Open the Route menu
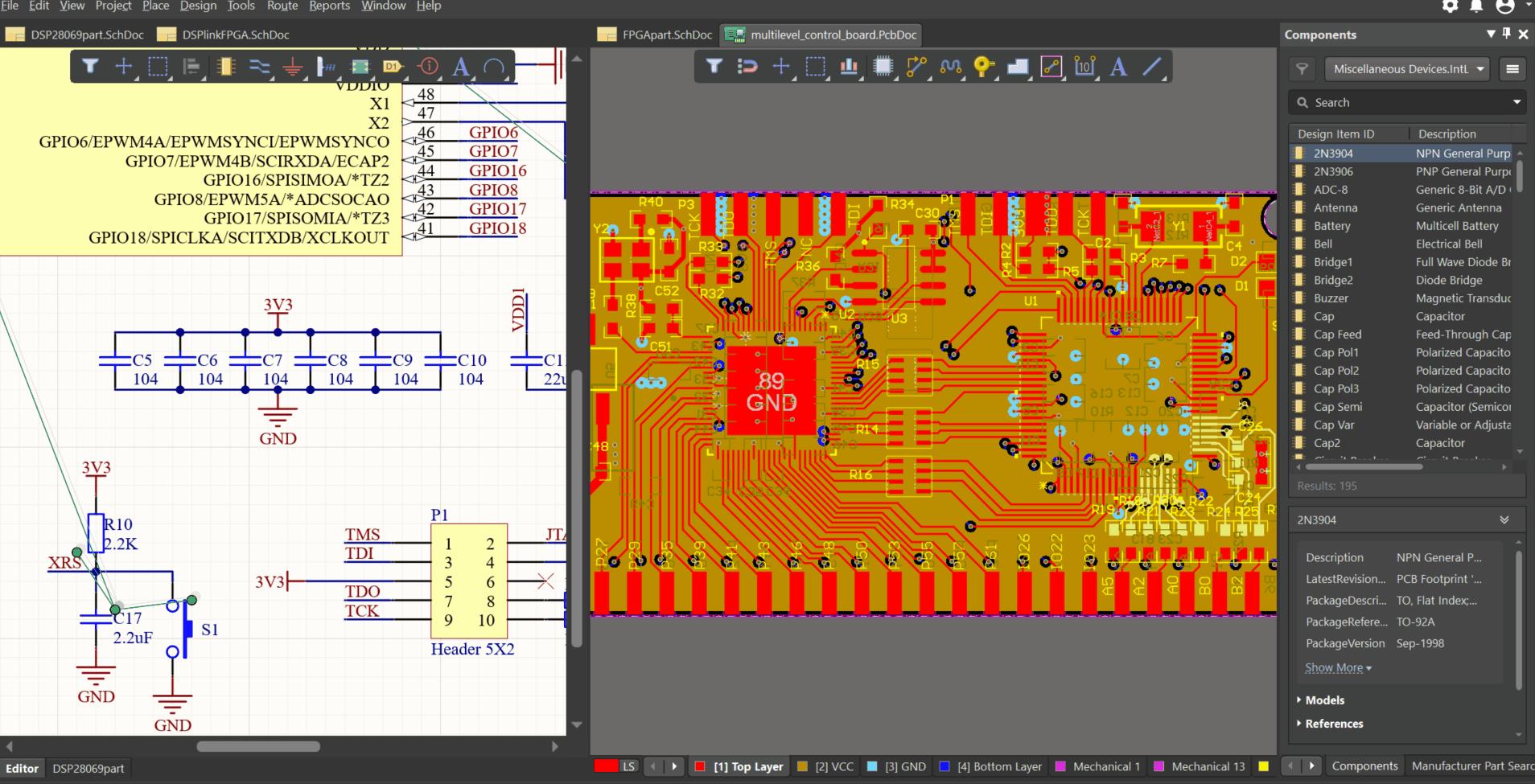Screen dimensions: 1535x784 click(x=282, y=6)
